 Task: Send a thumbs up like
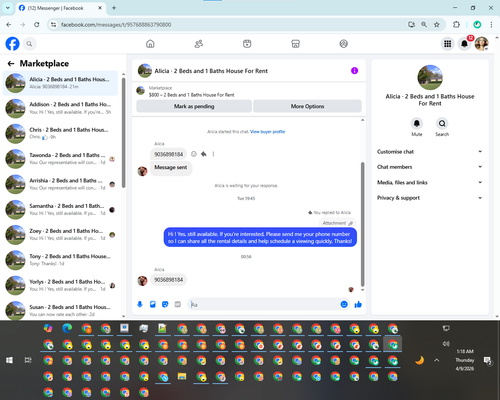click(358, 304)
